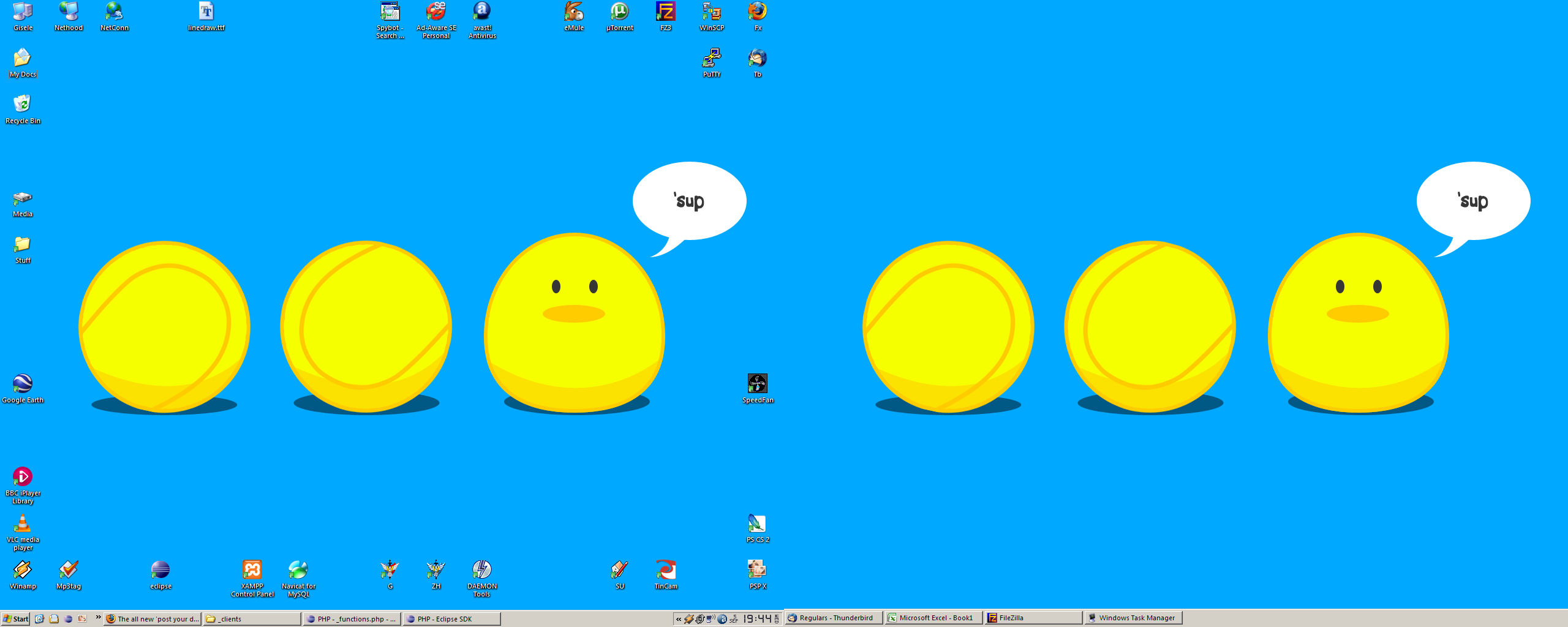Viewport: 1568px width, 627px height.
Task: Show hidden system tray icons
Action: 679,619
